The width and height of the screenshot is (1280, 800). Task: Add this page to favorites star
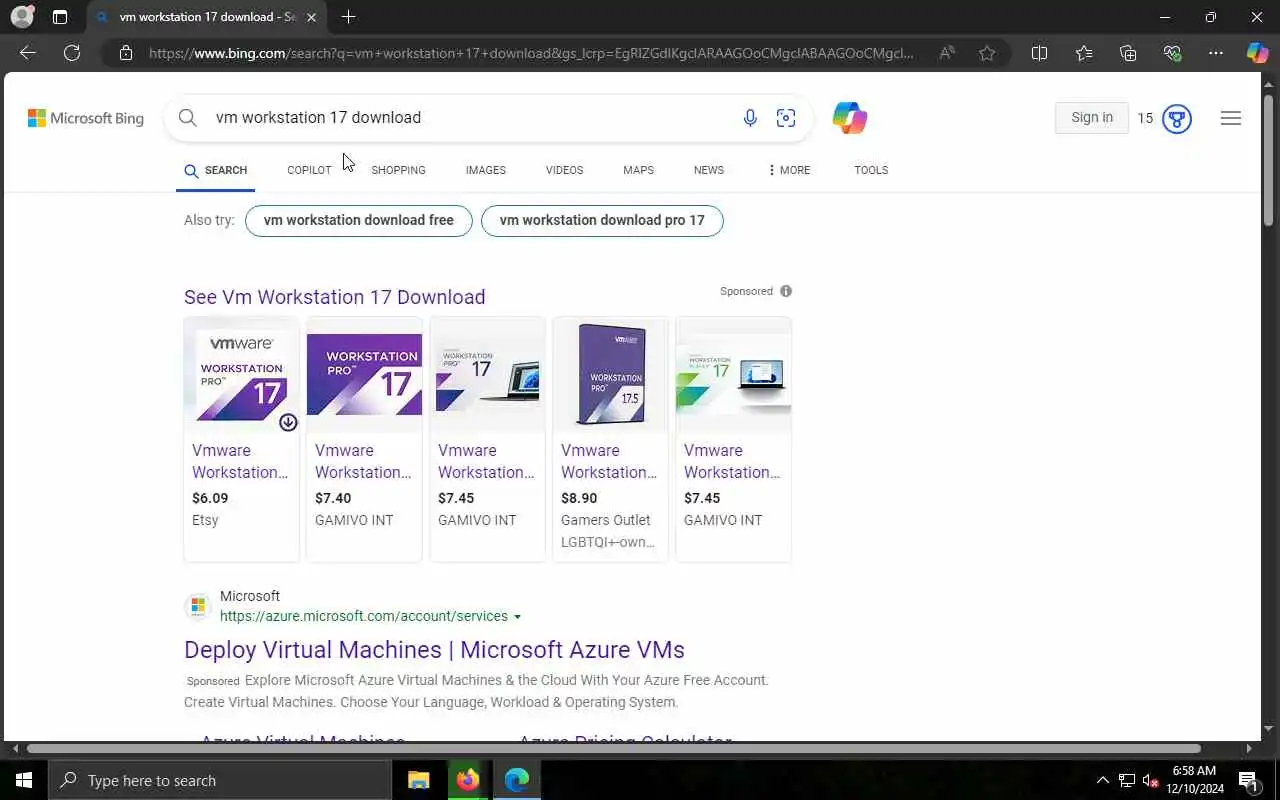[987, 53]
